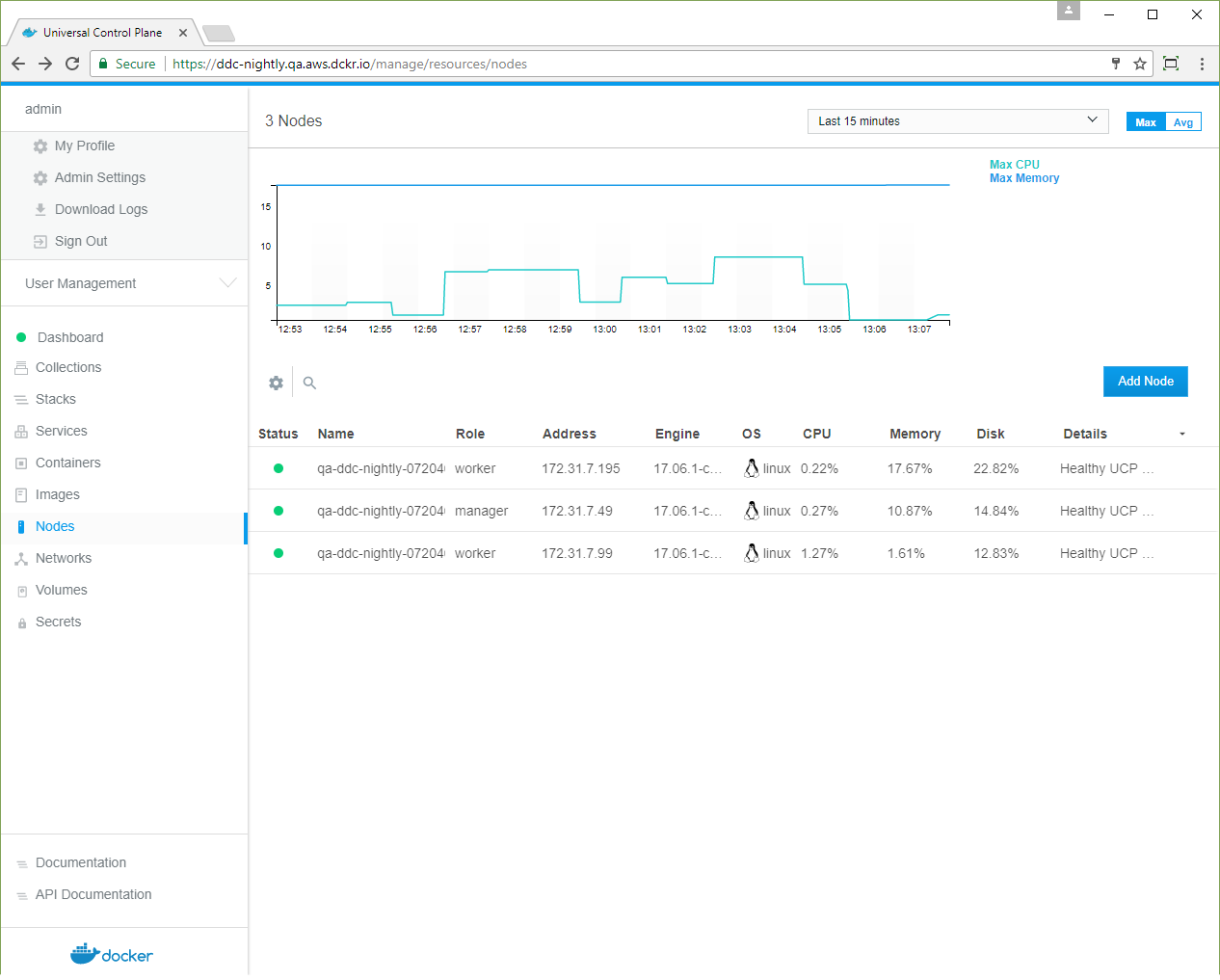
Task: Open the Last 15 minutes time range dropdown
Action: (x=957, y=121)
